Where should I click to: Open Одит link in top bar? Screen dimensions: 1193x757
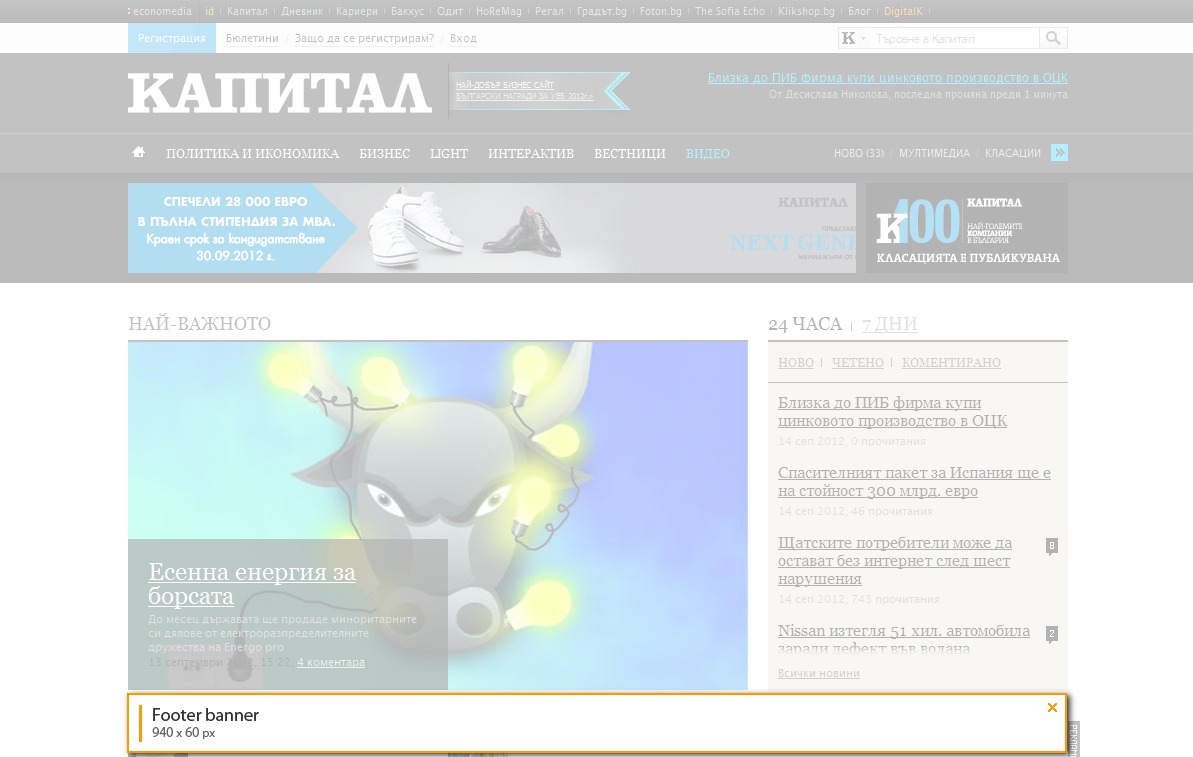pyautogui.click(x=450, y=11)
